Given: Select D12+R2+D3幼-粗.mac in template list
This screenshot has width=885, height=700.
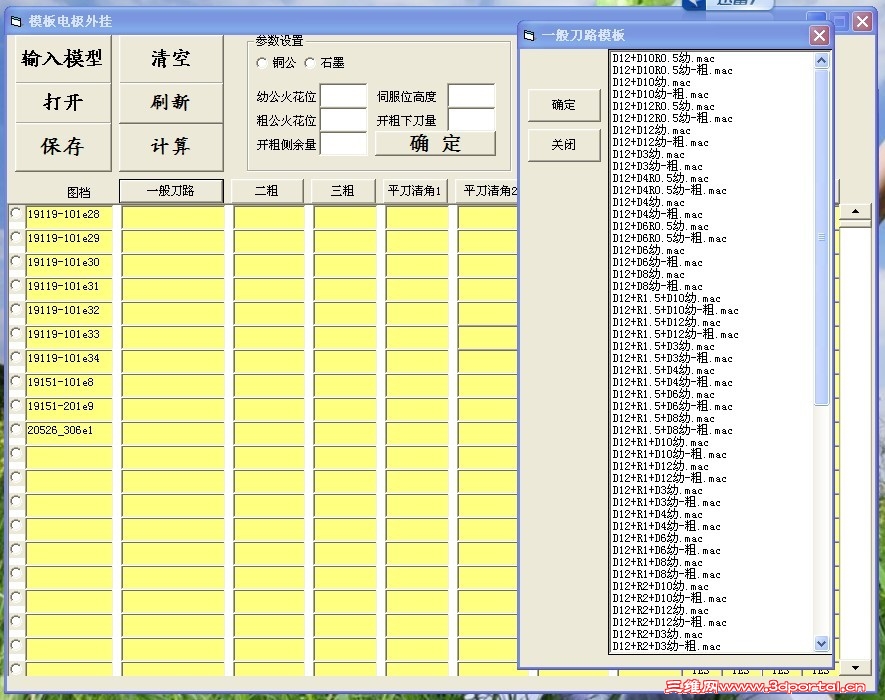Looking at the screenshot, I should pos(667,646).
